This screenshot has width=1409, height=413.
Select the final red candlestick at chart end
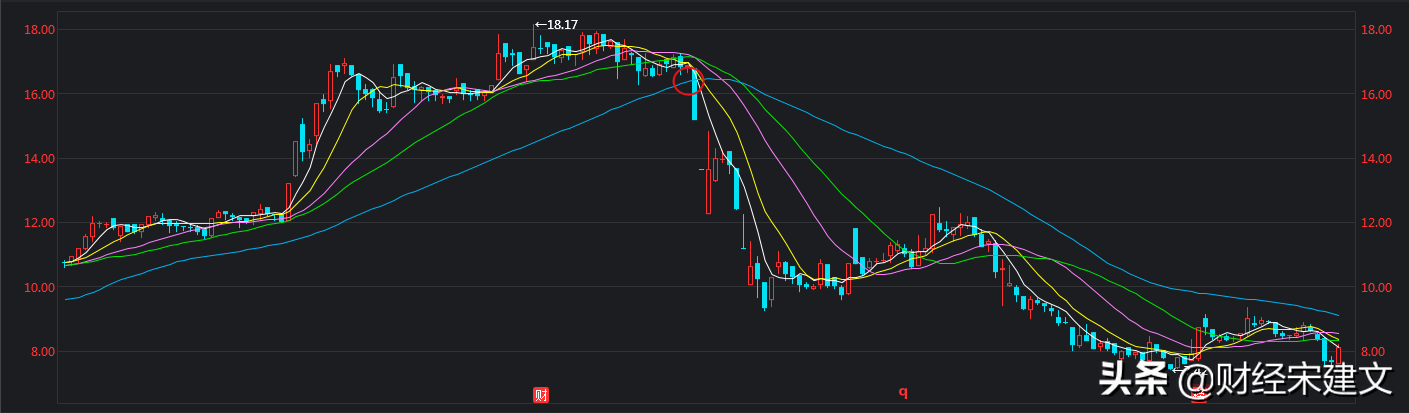1338,353
